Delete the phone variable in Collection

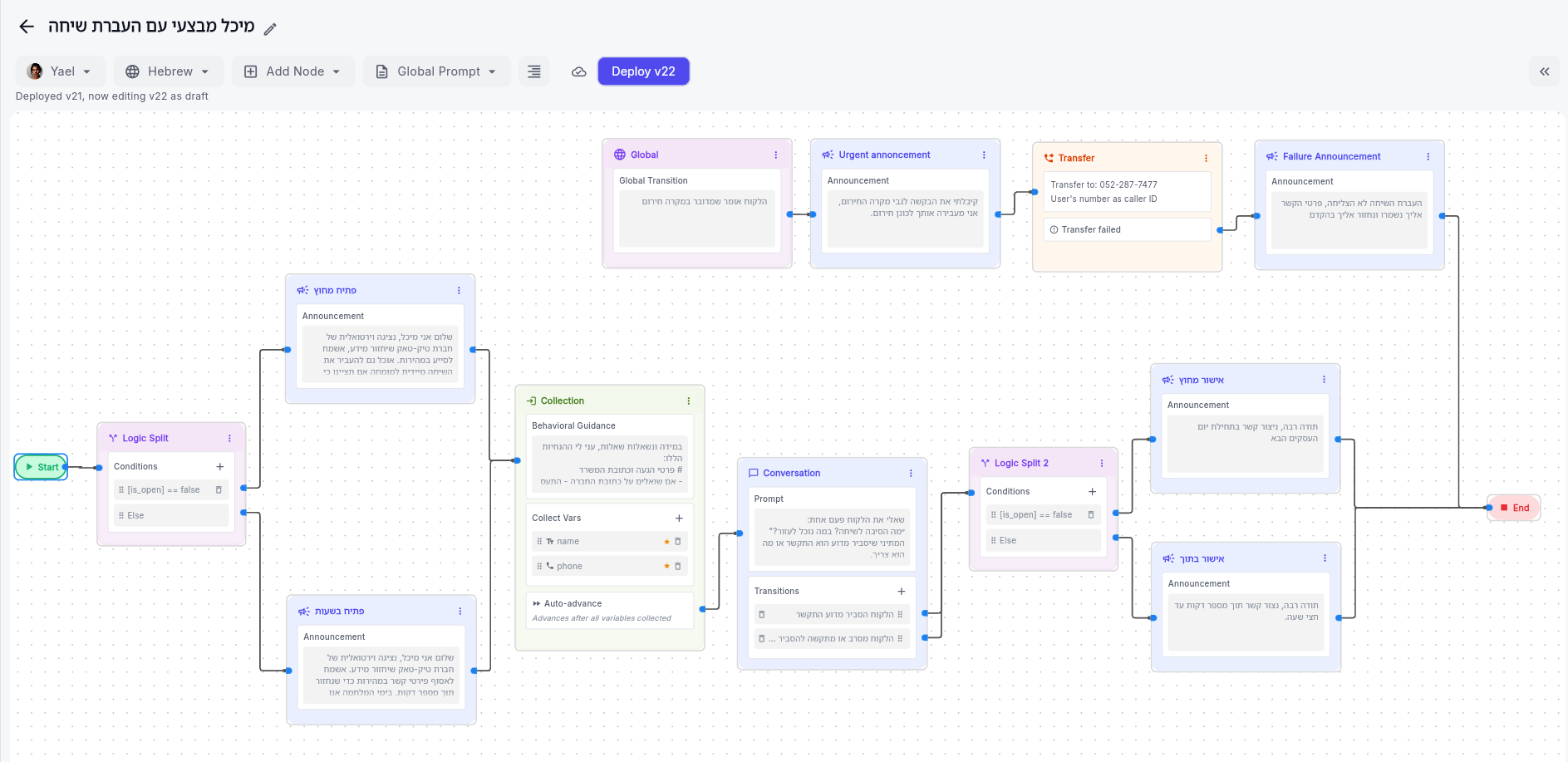coord(678,567)
